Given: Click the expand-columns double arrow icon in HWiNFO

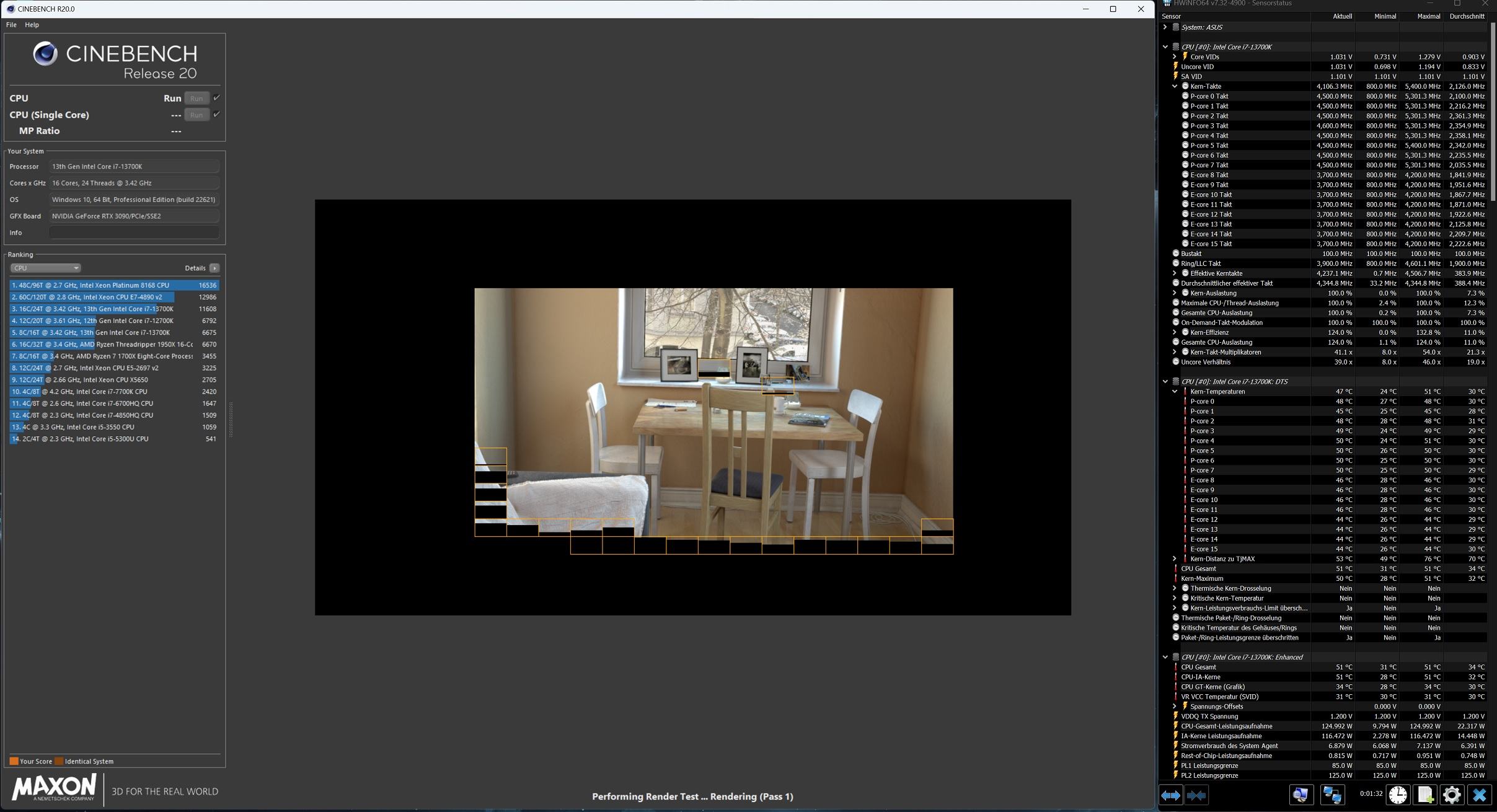Looking at the screenshot, I should 1170,795.
